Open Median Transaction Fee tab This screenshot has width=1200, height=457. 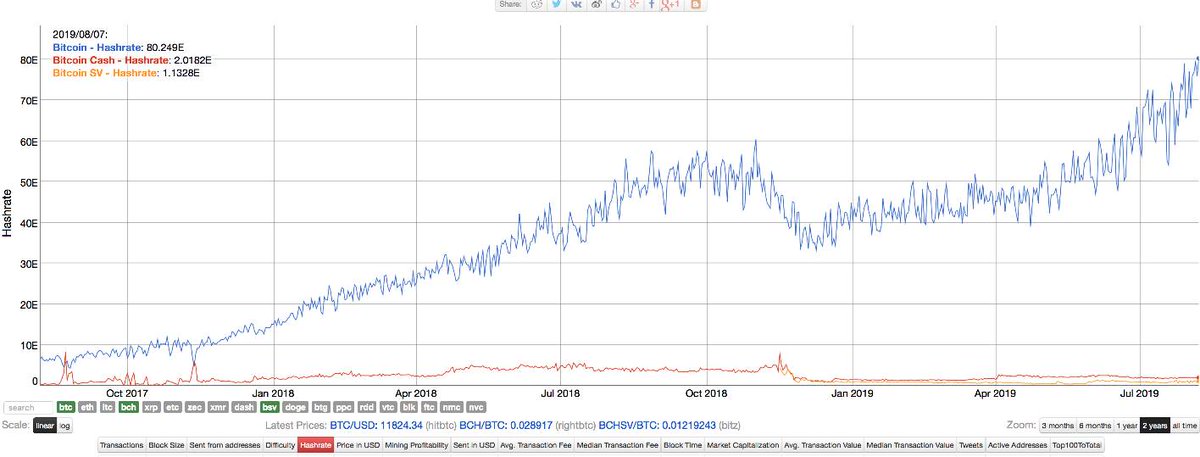pos(617,445)
